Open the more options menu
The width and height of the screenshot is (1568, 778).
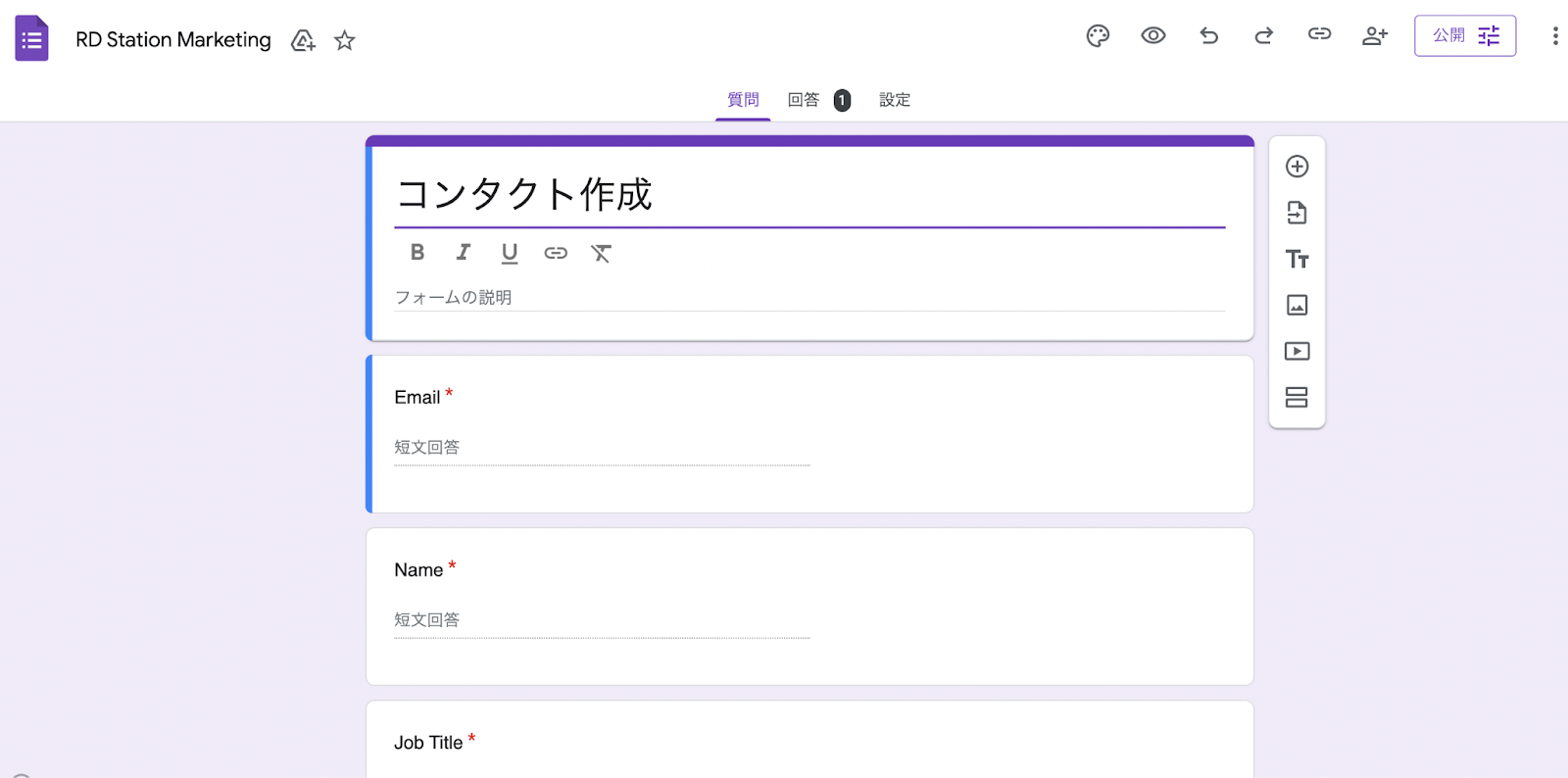coord(1554,36)
